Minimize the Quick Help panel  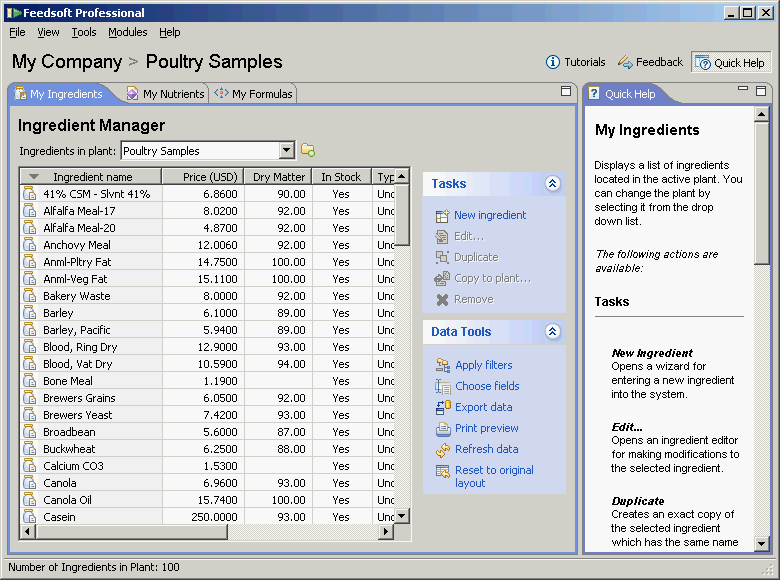click(743, 89)
